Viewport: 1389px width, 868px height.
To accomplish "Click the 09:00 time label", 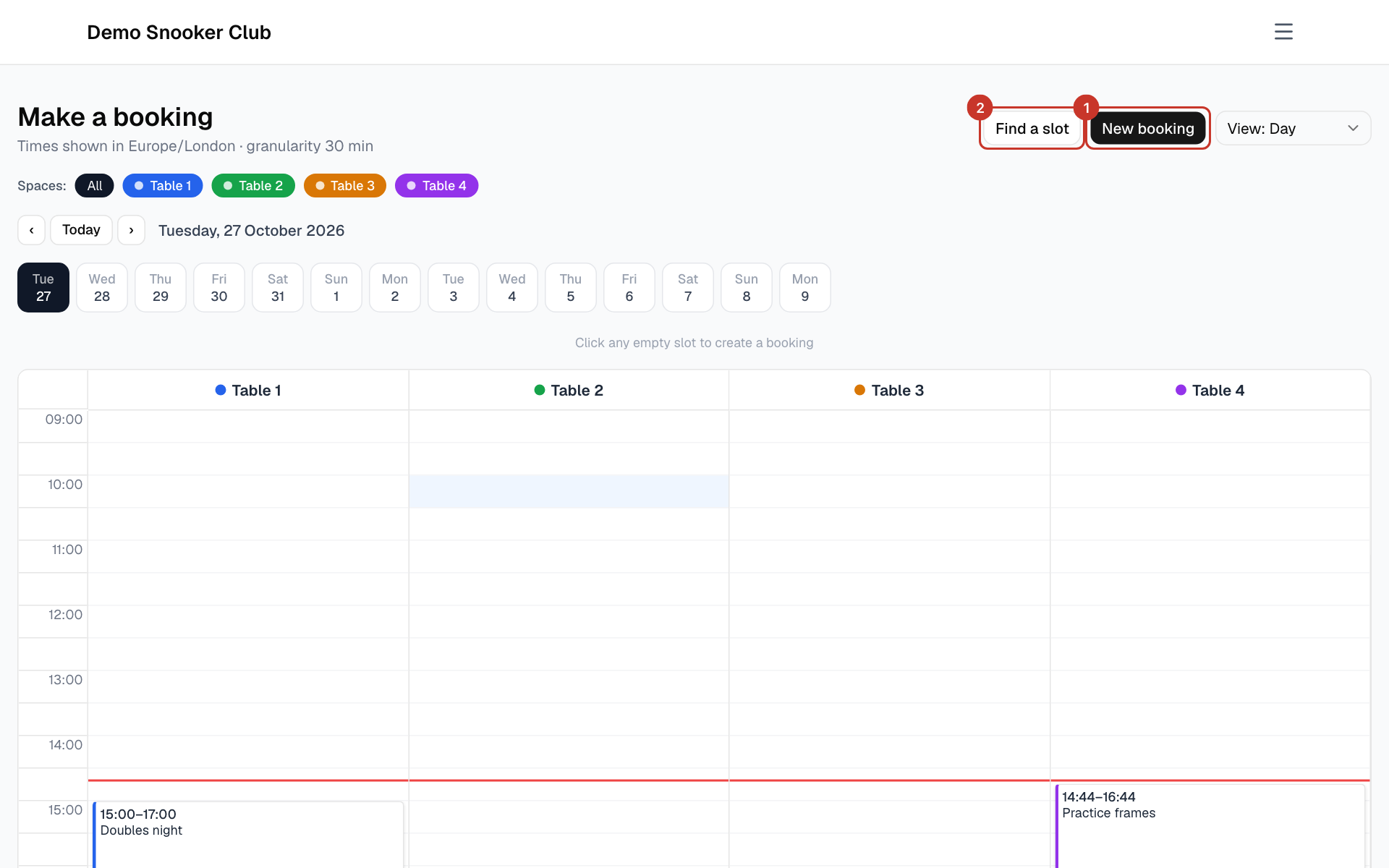I will [x=64, y=420].
